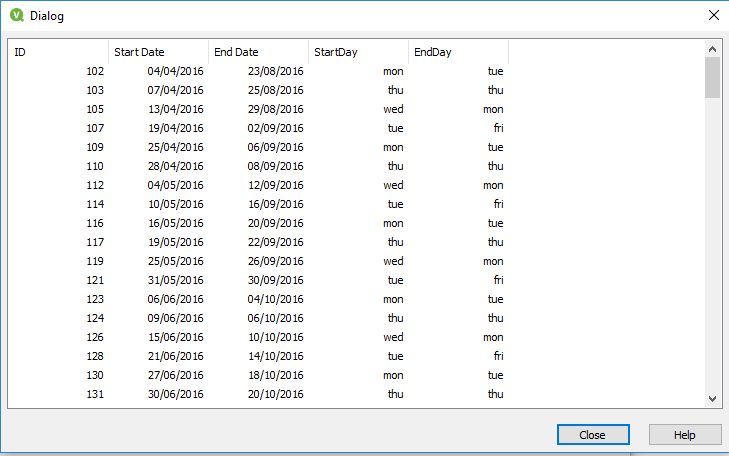The height and width of the screenshot is (456, 729).
Task: Click start date 04/04/2016
Action: [x=176, y=71]
